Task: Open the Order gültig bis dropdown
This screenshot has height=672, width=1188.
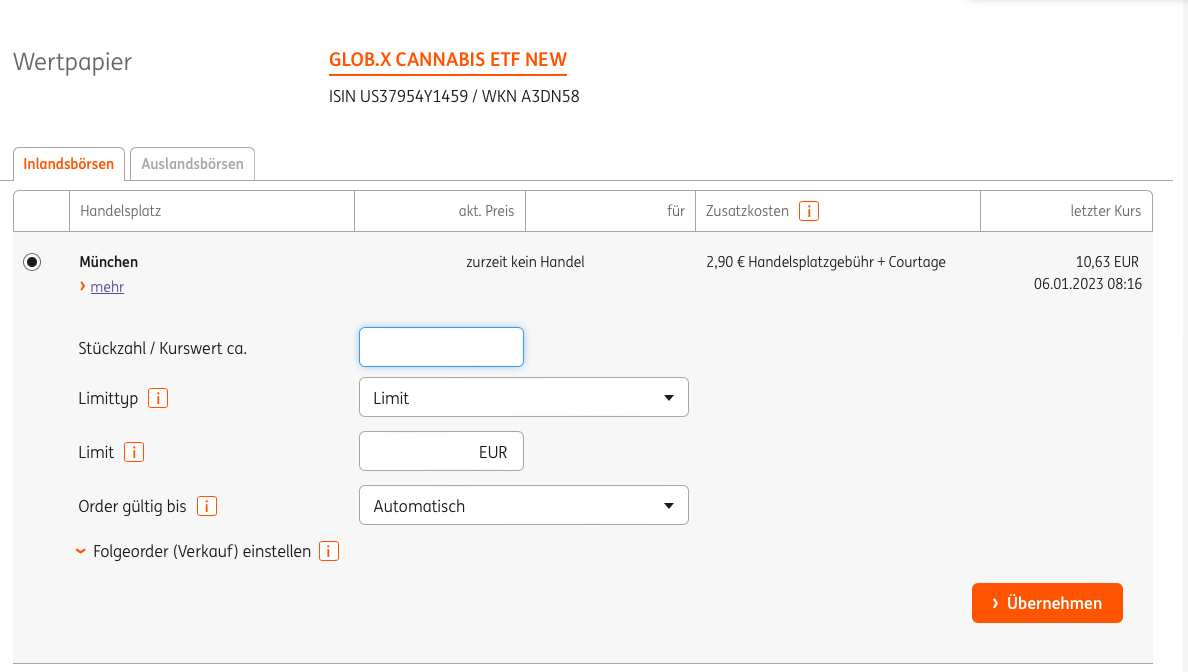Action: pos(523,506)
